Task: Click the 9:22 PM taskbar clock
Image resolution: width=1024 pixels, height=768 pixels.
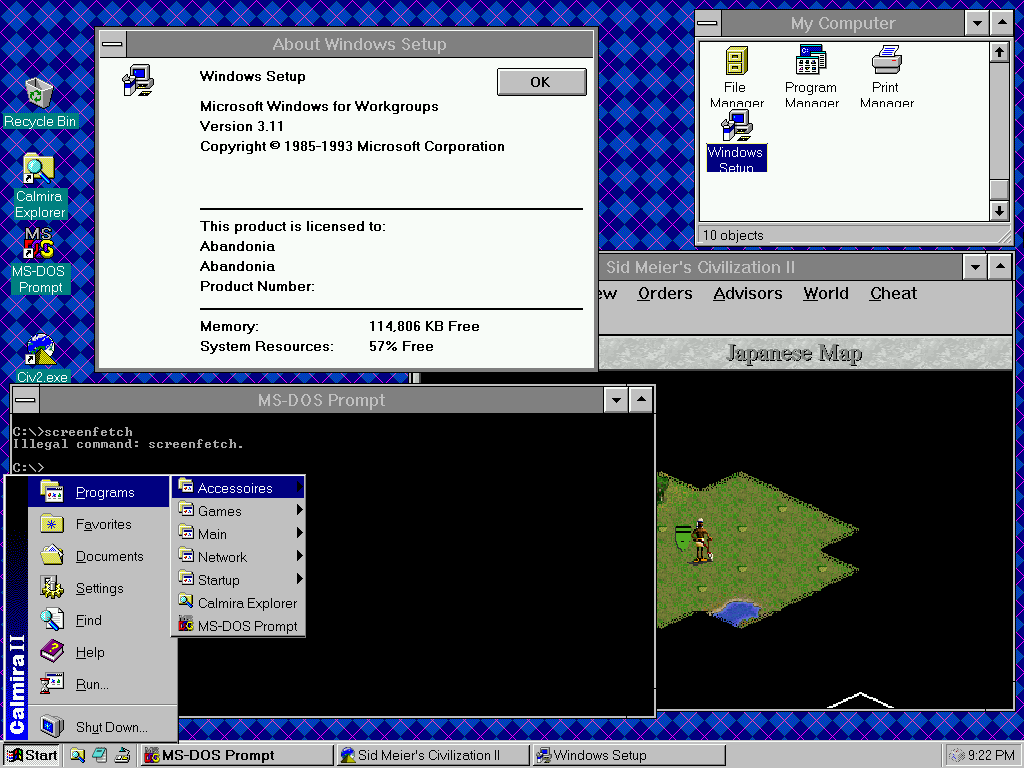Action: (x=991, y=755)
